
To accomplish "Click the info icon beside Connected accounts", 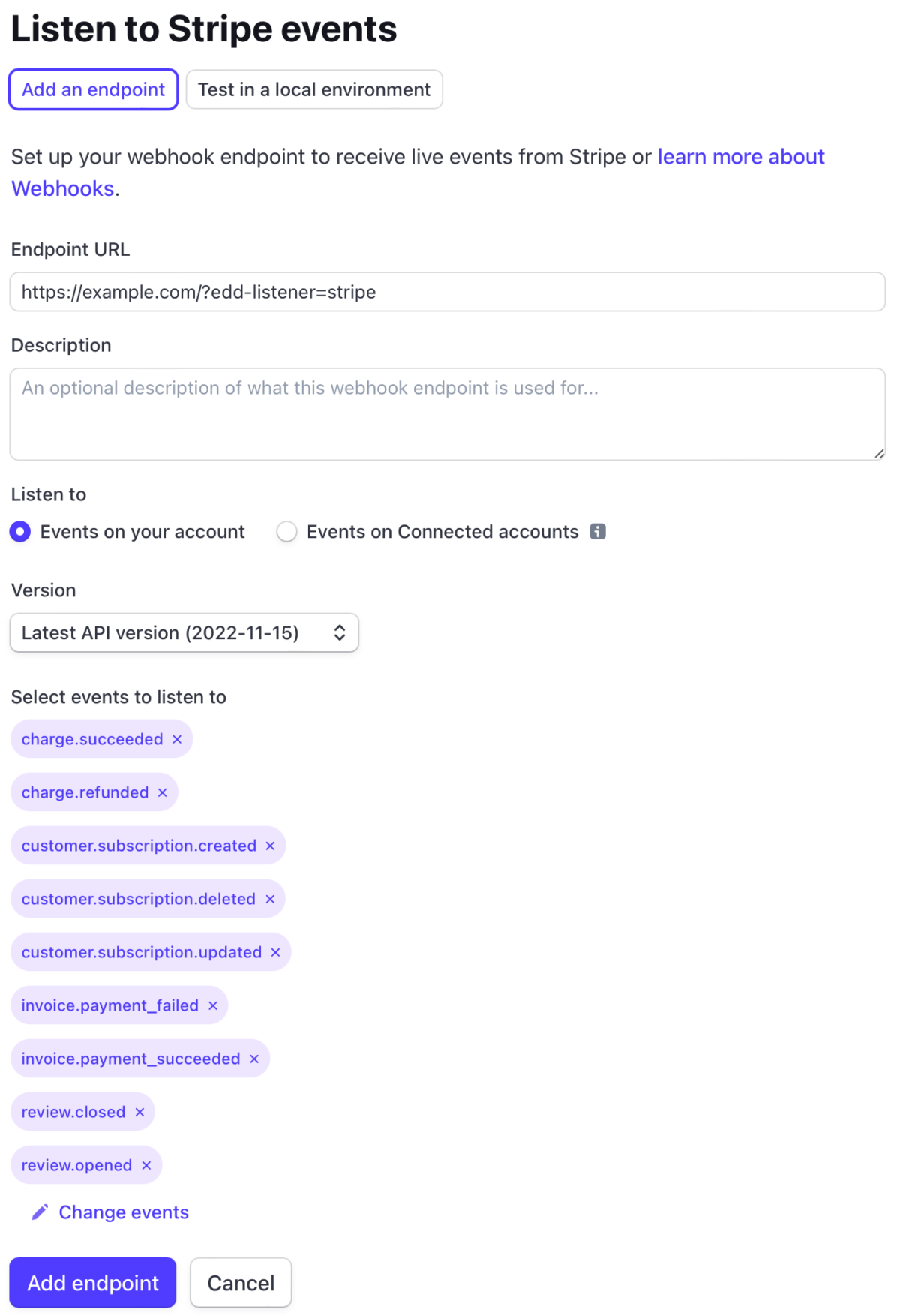I will pos(596,531).
